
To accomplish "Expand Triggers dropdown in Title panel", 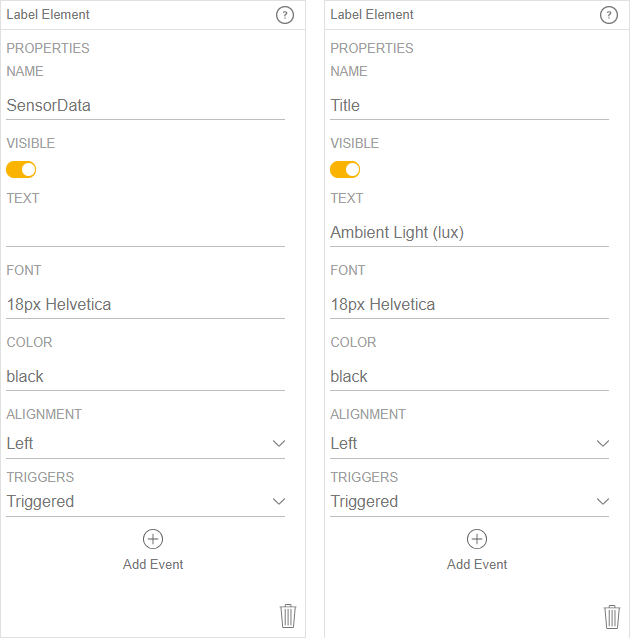I will [x=469, y=501].
